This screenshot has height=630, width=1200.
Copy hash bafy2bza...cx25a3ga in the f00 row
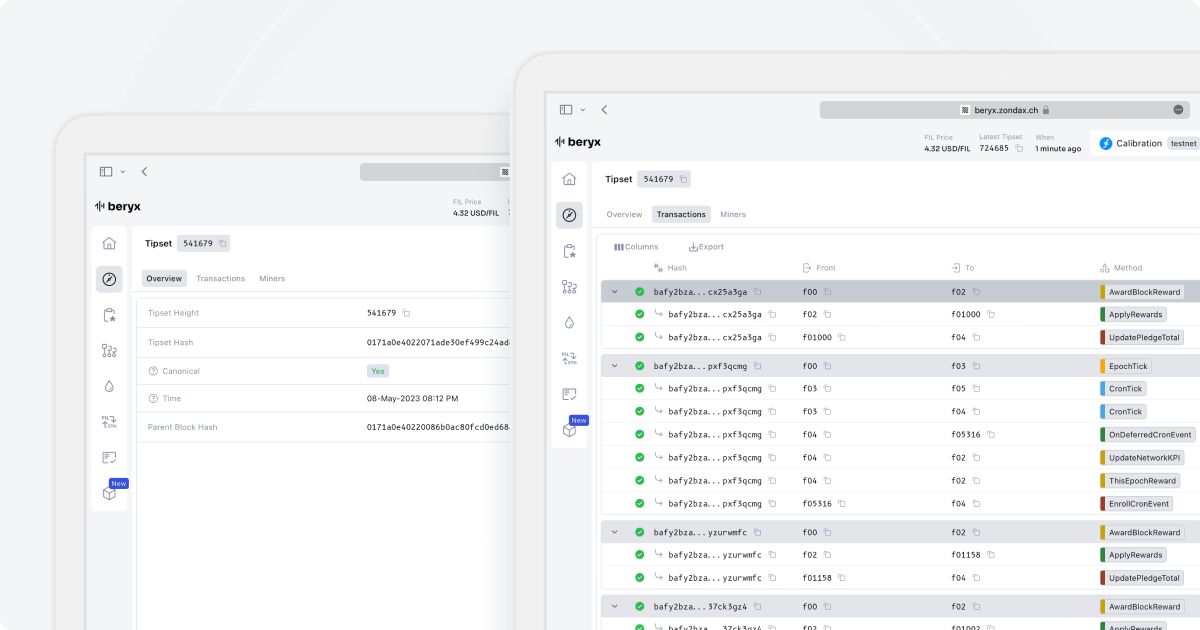point(758,292)
